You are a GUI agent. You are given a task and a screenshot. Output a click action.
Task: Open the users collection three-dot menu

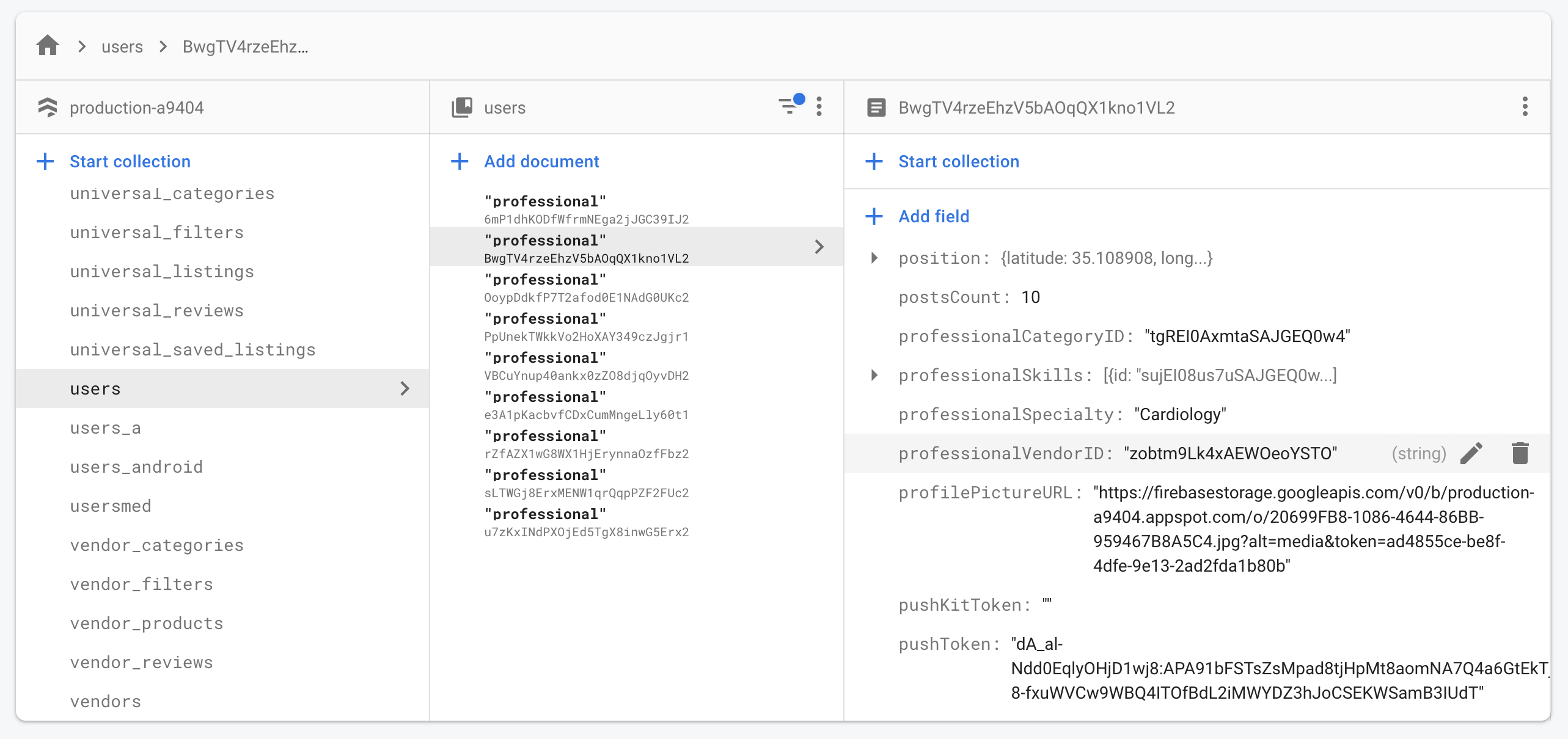point(819,107)
